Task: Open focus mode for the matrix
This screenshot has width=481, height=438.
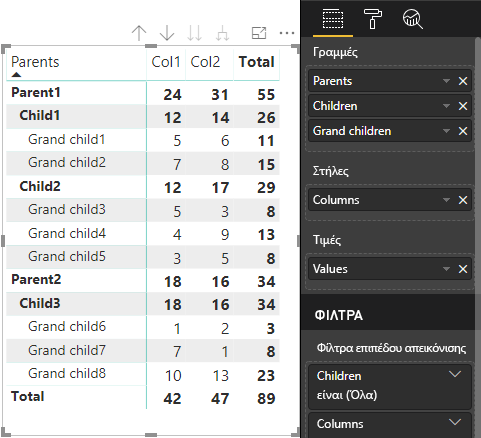Action: tap(259, 33)
